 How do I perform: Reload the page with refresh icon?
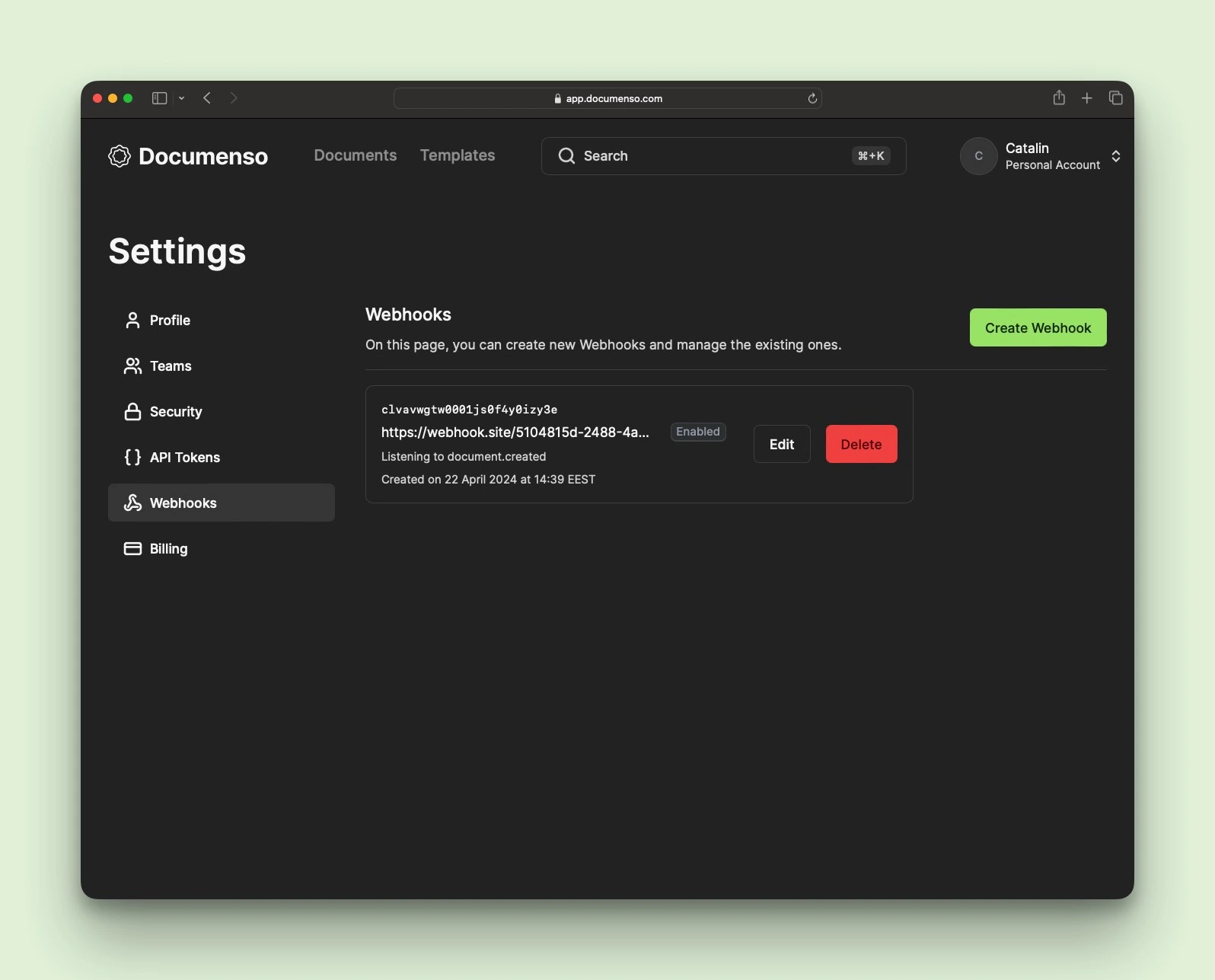click(x=812, y=98)
